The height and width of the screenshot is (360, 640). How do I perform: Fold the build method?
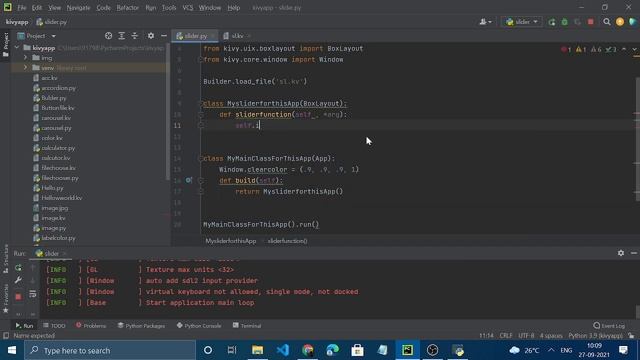tap(200, 180)
